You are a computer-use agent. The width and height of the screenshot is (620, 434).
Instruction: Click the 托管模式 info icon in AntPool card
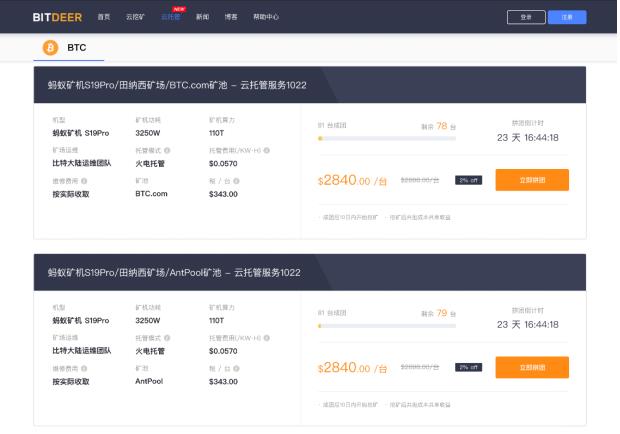coord(167,338)
